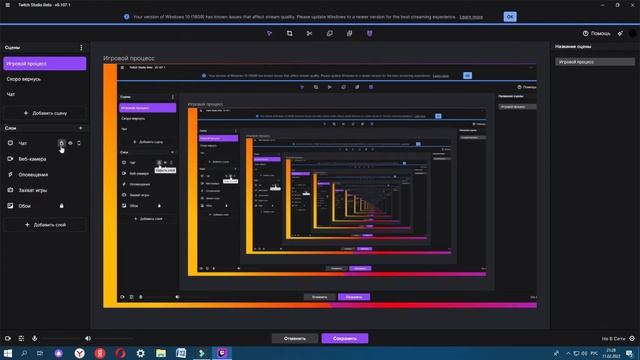Open Twitch Studio icon on taskbar
This screenshot has width=640, height=360.
coord(222,353)
